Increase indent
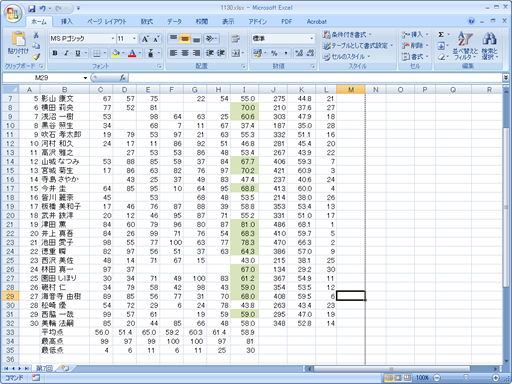 click(x=221, y=53)
